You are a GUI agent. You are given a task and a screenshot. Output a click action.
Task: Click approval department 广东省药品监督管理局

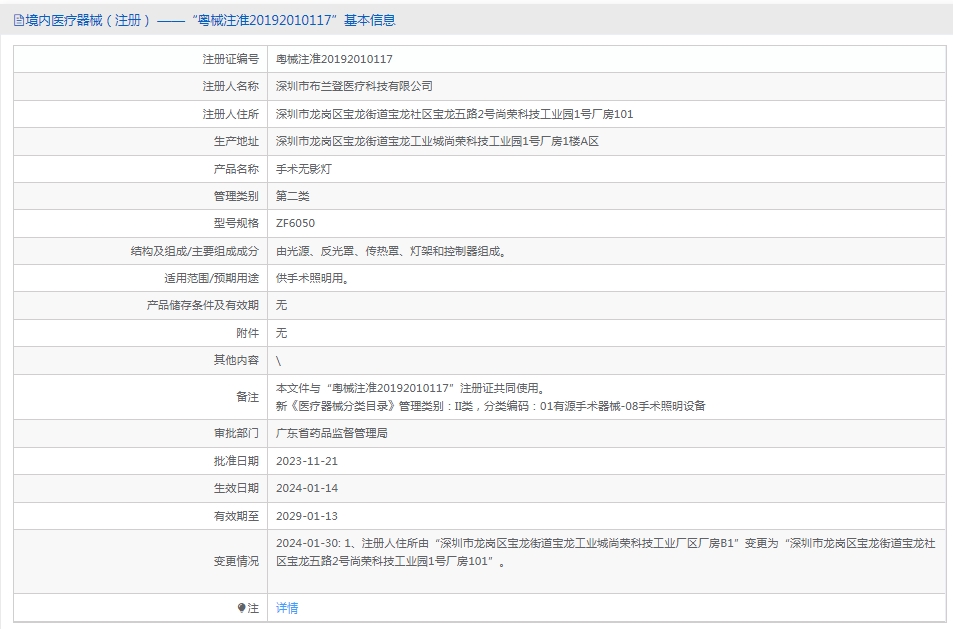pos(332,433)
